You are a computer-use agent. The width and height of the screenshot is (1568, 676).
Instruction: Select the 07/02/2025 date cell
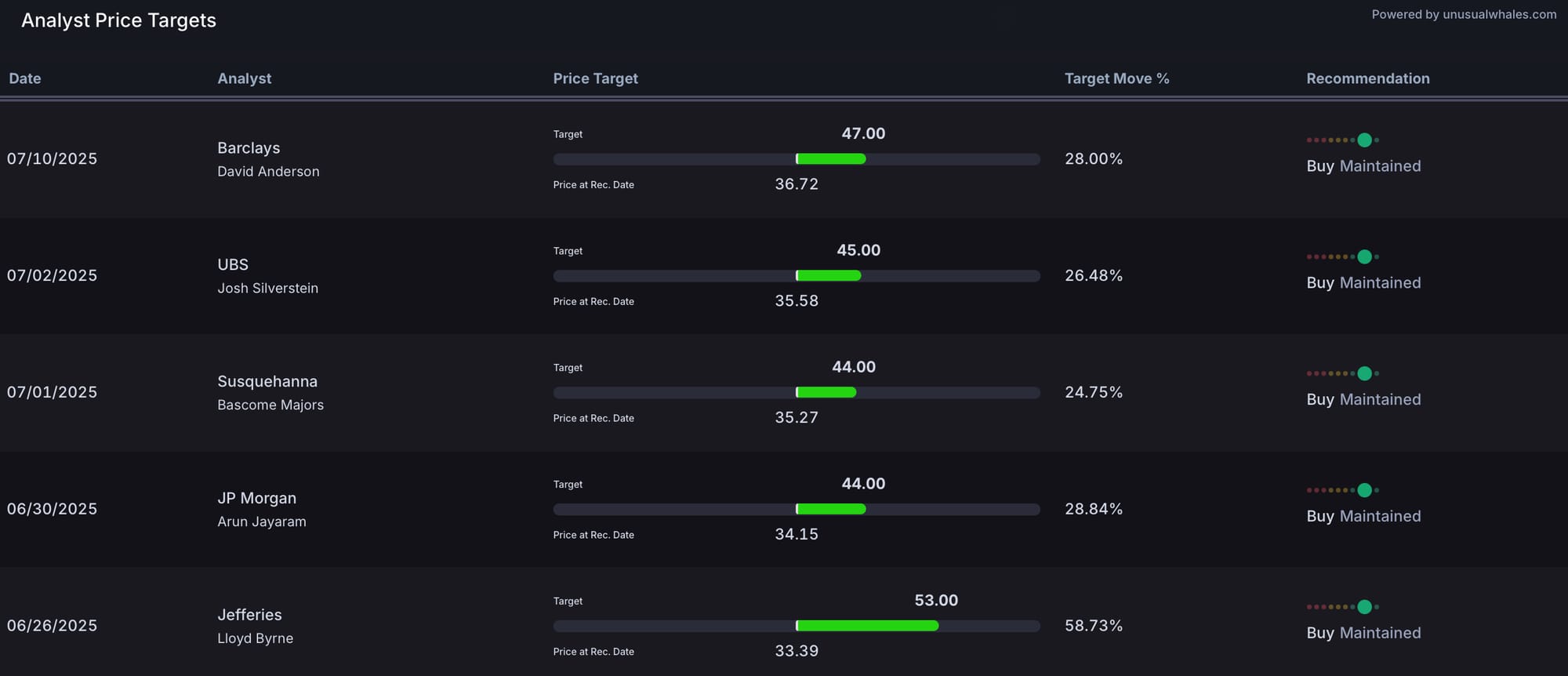tap(53, 276)
